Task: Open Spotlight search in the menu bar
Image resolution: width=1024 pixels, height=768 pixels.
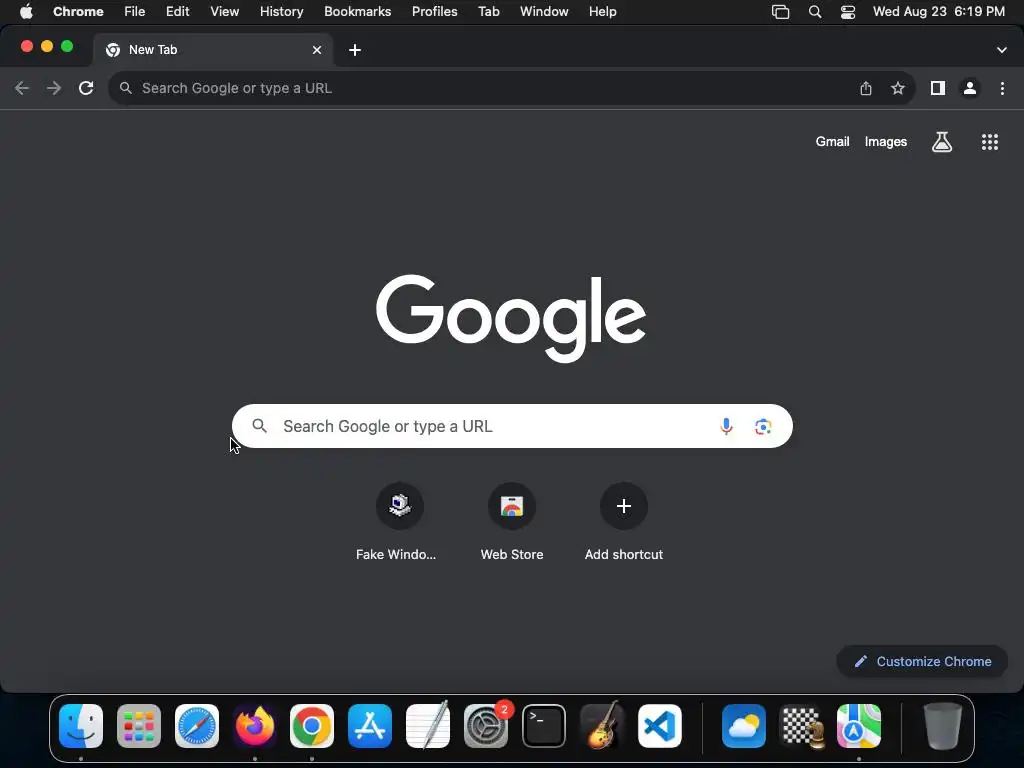Action: [814, 12]
